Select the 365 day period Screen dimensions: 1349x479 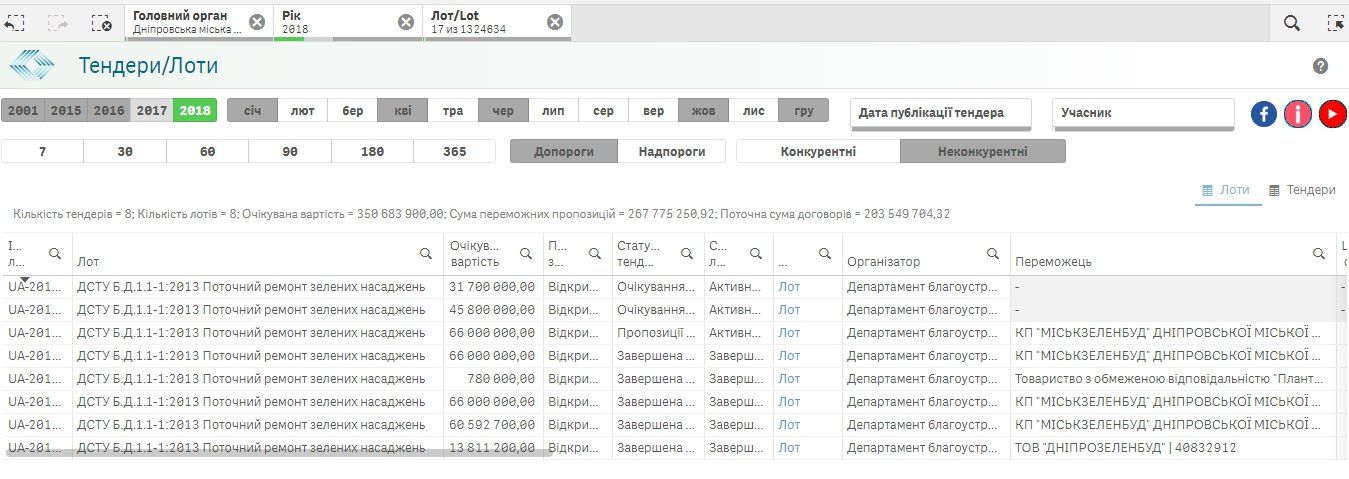[454, 152]
